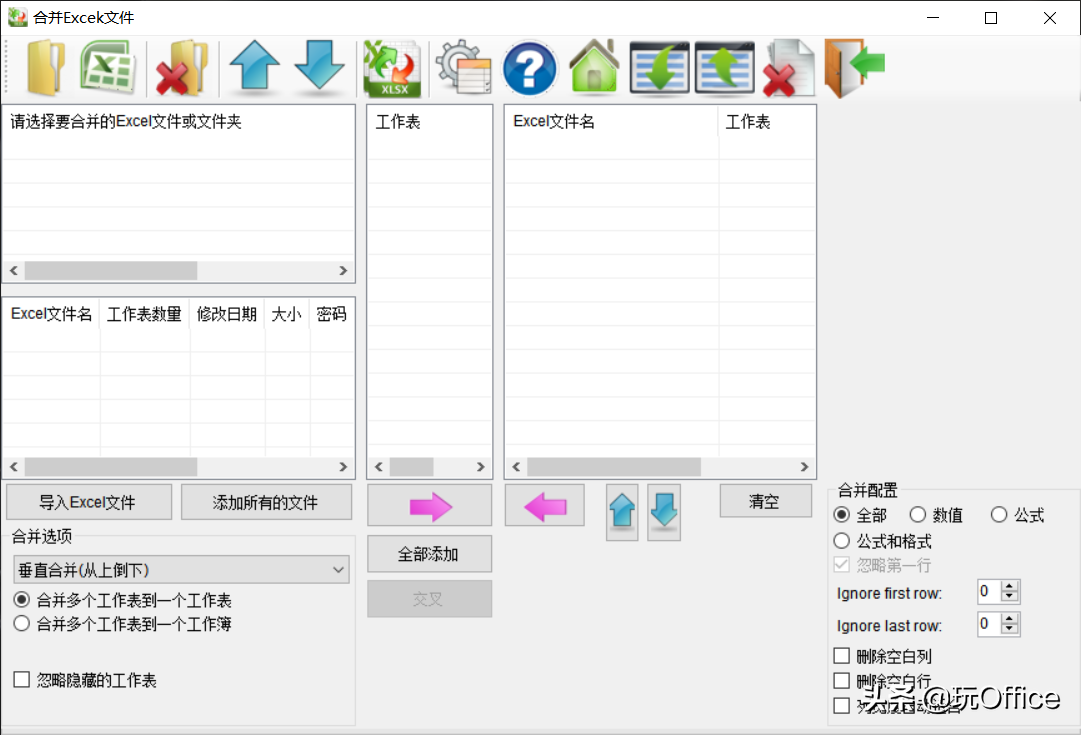Open the 垂直合并(从上倒下) dropdown
The image size is (1081, 735).
click(x=181, y=570)
